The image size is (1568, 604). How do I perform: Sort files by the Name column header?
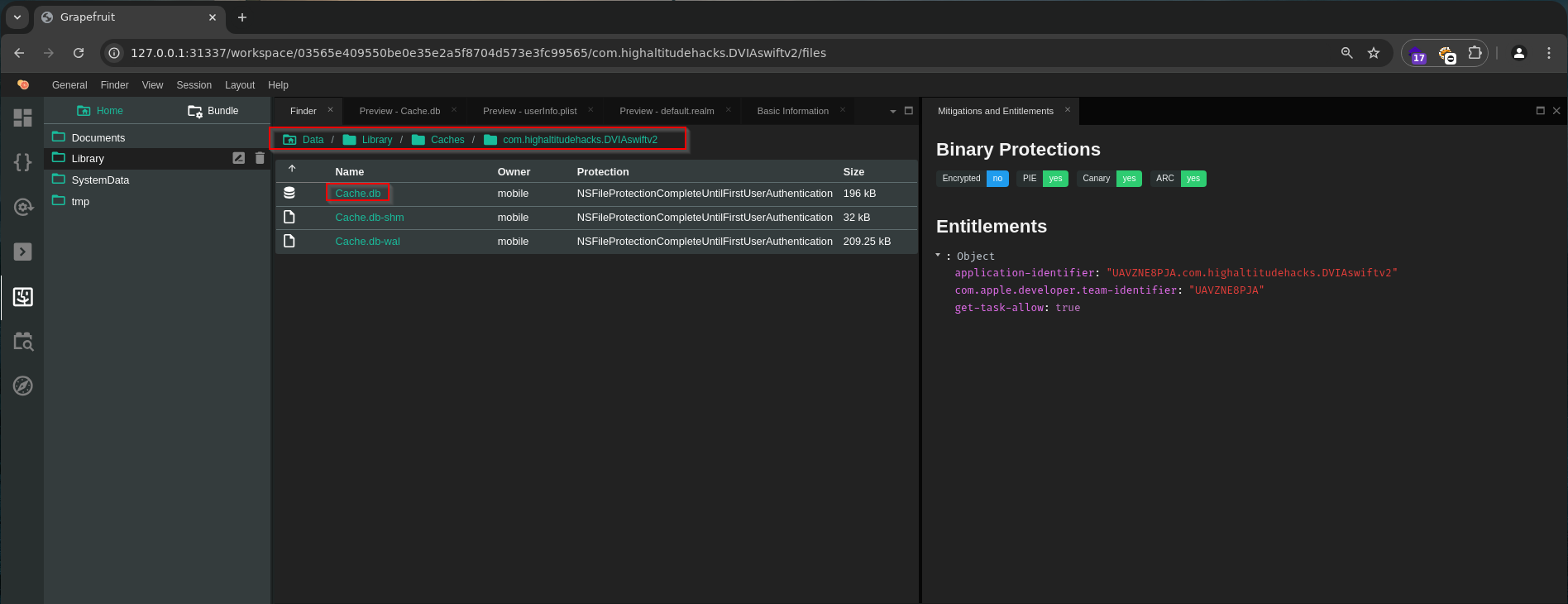click(x=350, y=172)
